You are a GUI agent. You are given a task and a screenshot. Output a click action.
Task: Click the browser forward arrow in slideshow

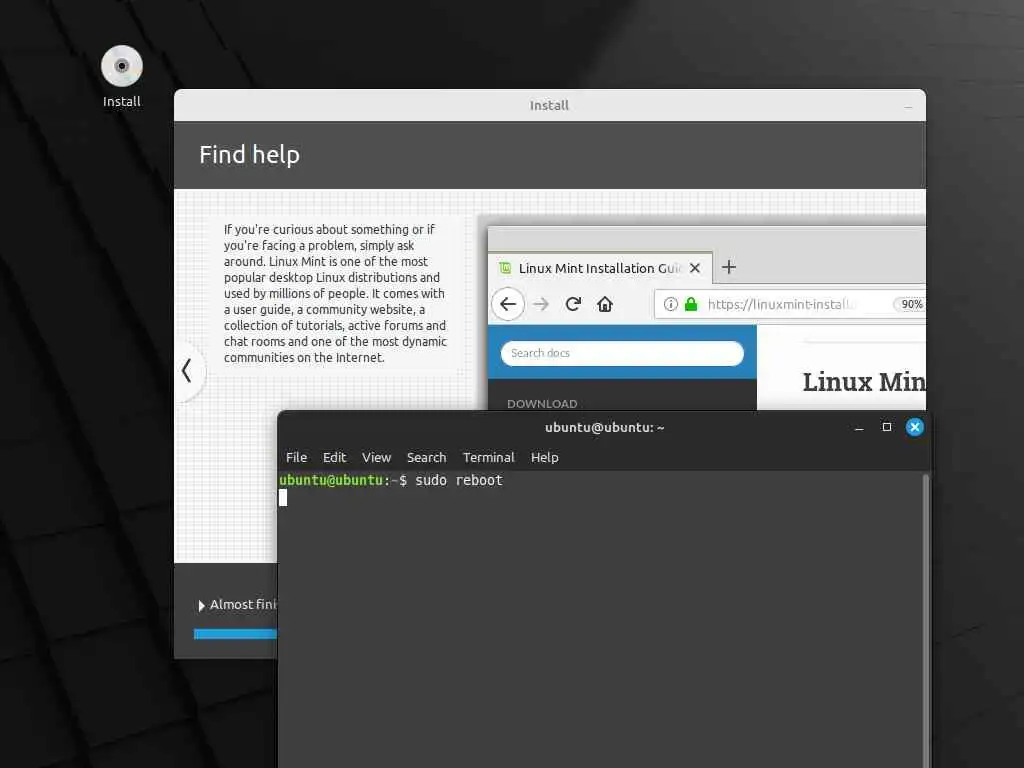click(x=541, y=304)
